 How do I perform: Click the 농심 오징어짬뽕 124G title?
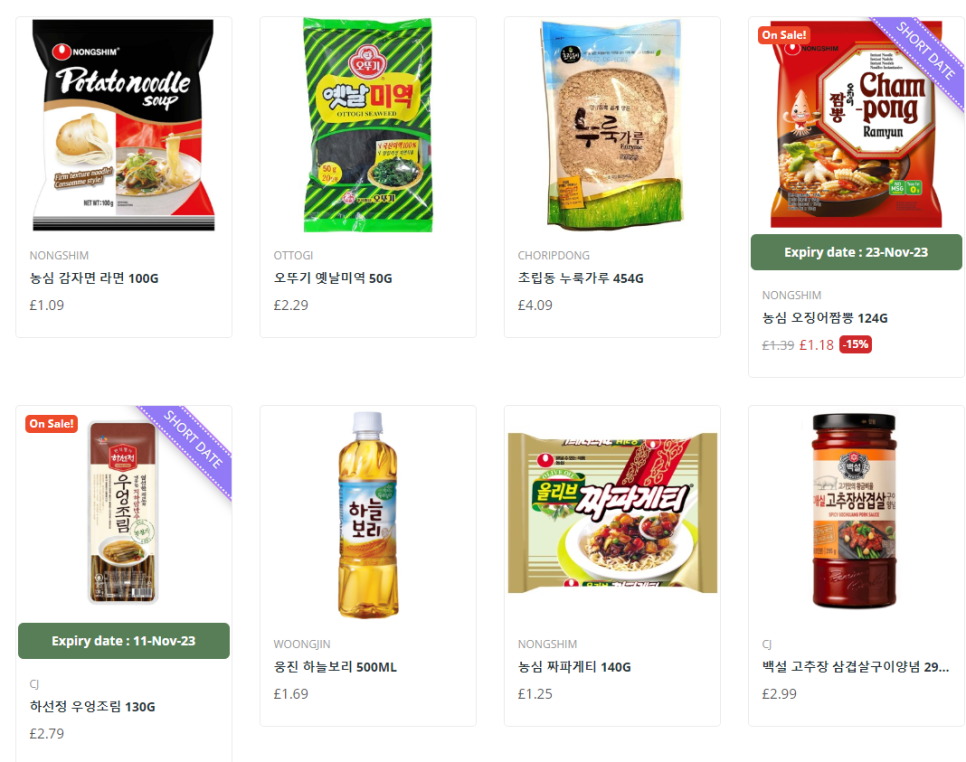click(x=824, y=318)
